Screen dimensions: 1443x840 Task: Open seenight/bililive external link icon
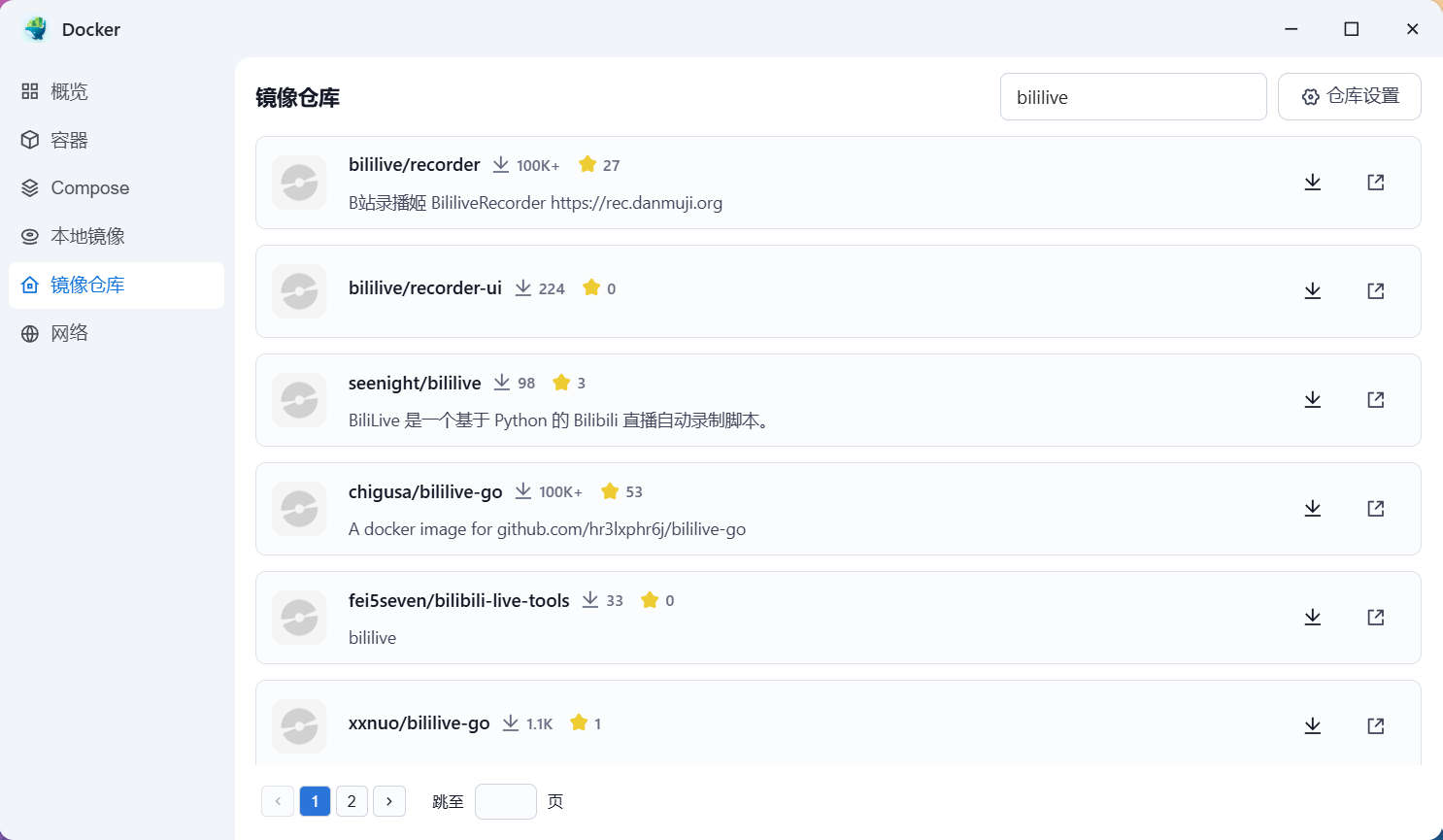click(x=1376, y=400)
